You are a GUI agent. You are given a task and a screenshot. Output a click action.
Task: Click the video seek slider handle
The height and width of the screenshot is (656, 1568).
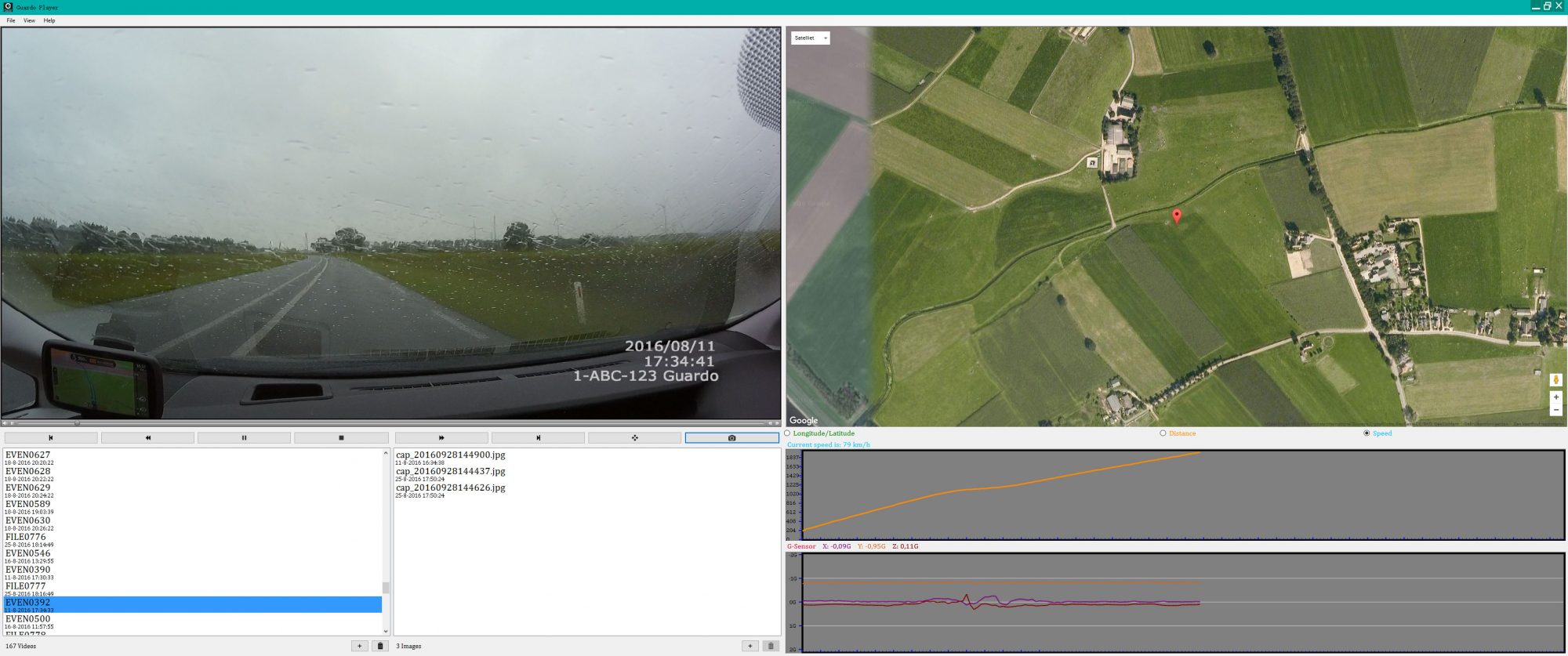point(77,423)
